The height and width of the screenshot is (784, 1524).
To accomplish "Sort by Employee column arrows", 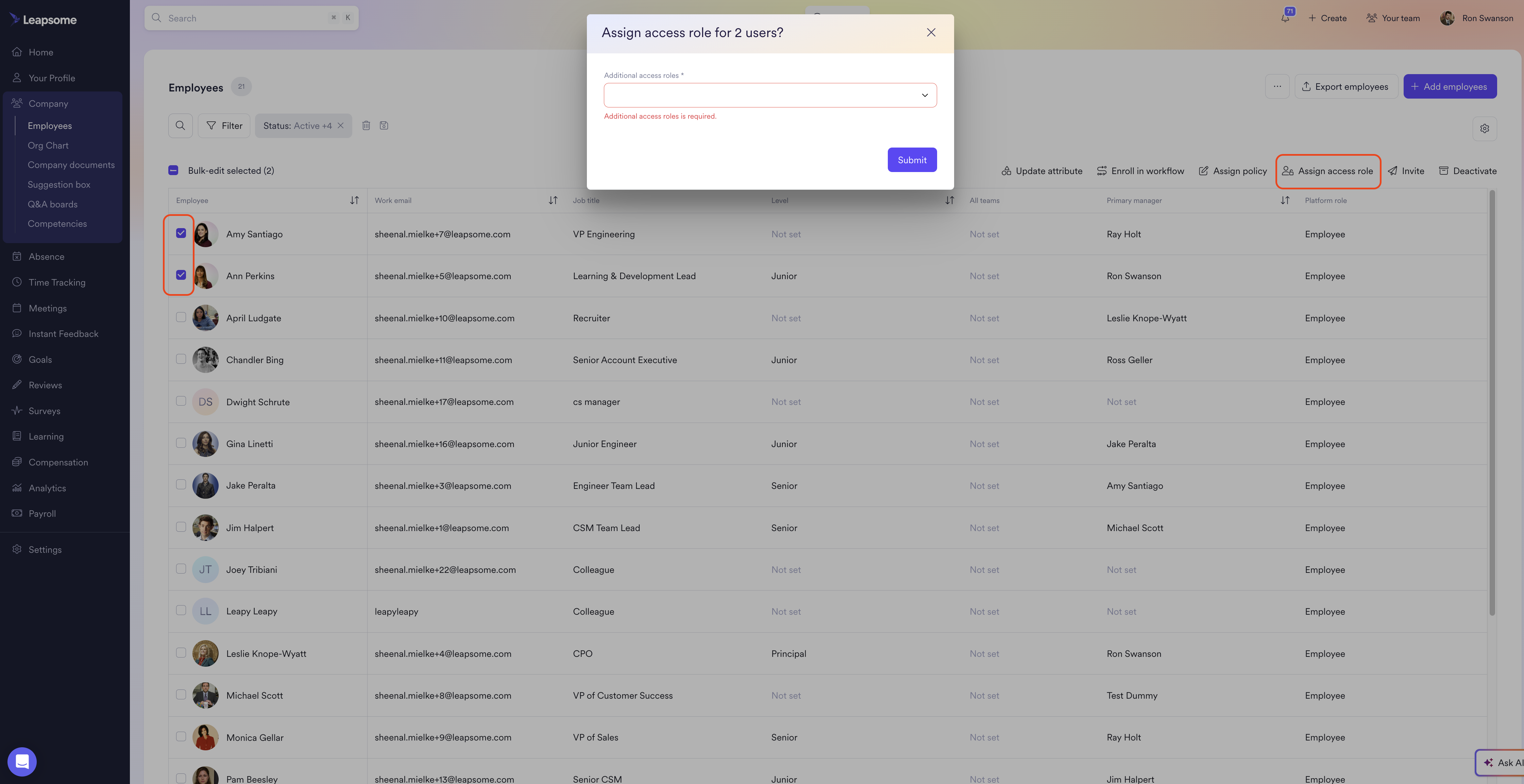I will pos(354,201).
